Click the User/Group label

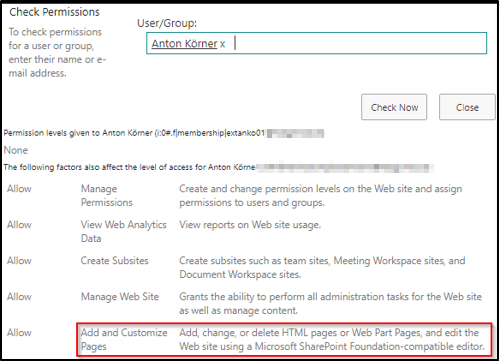point(167,23)
